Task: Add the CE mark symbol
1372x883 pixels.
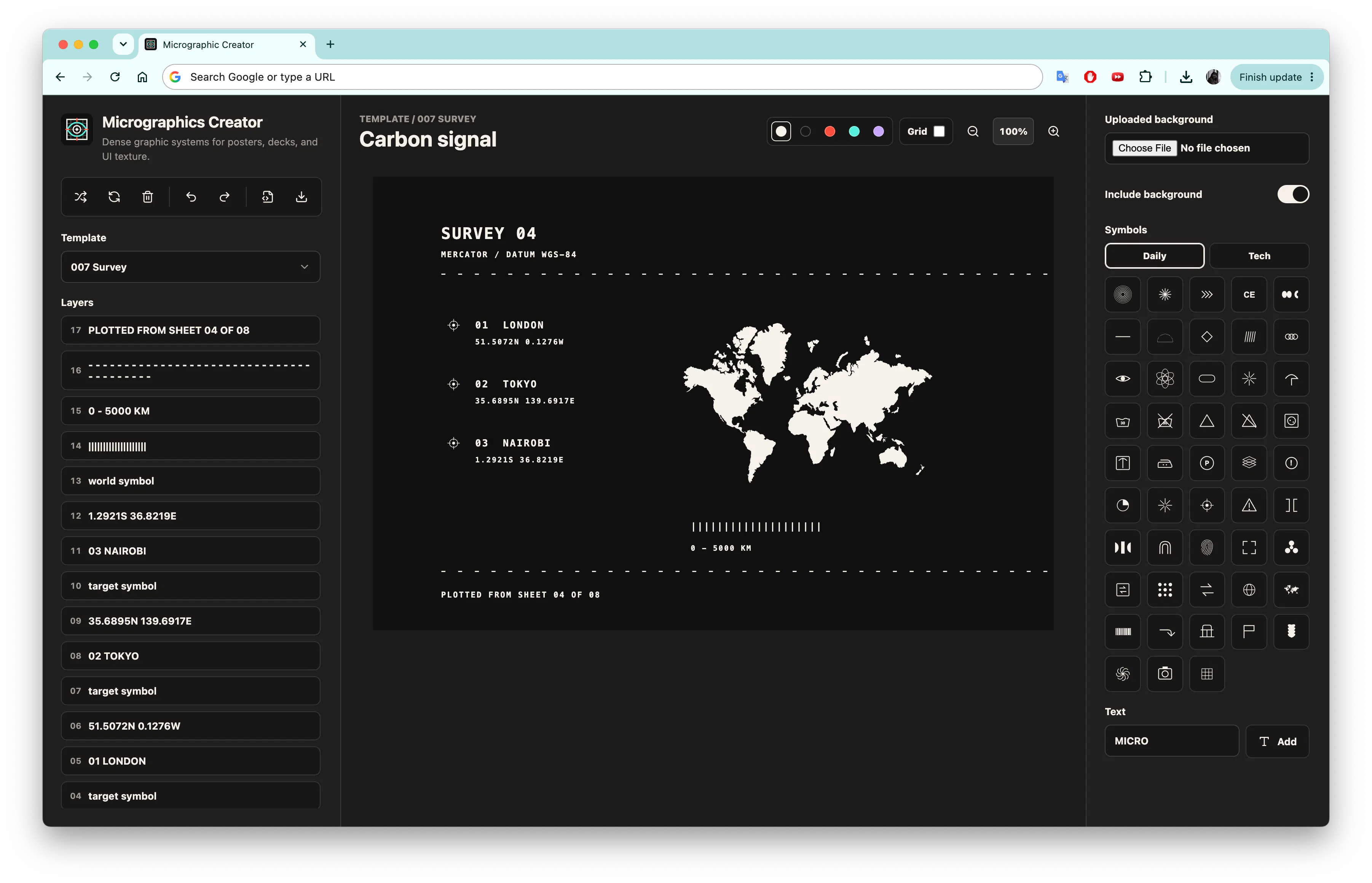Action: [x=1249, y=295]
